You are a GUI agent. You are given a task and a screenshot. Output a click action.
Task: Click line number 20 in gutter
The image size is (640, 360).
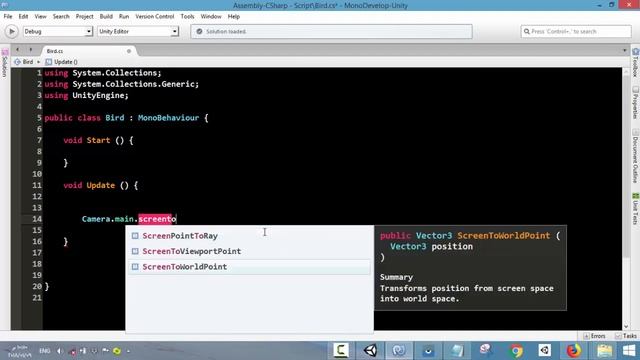pos(37,287)
